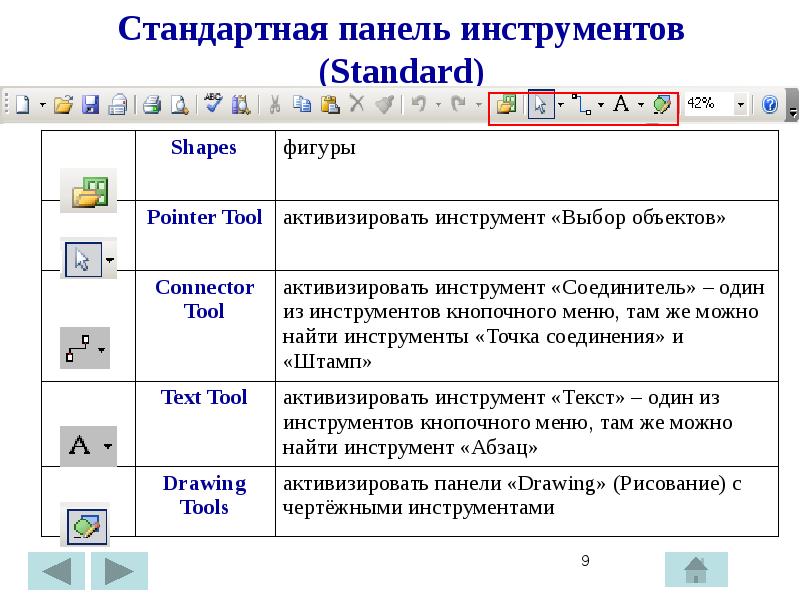Select the Text Tool A in the toolbar

click(621, 104)
